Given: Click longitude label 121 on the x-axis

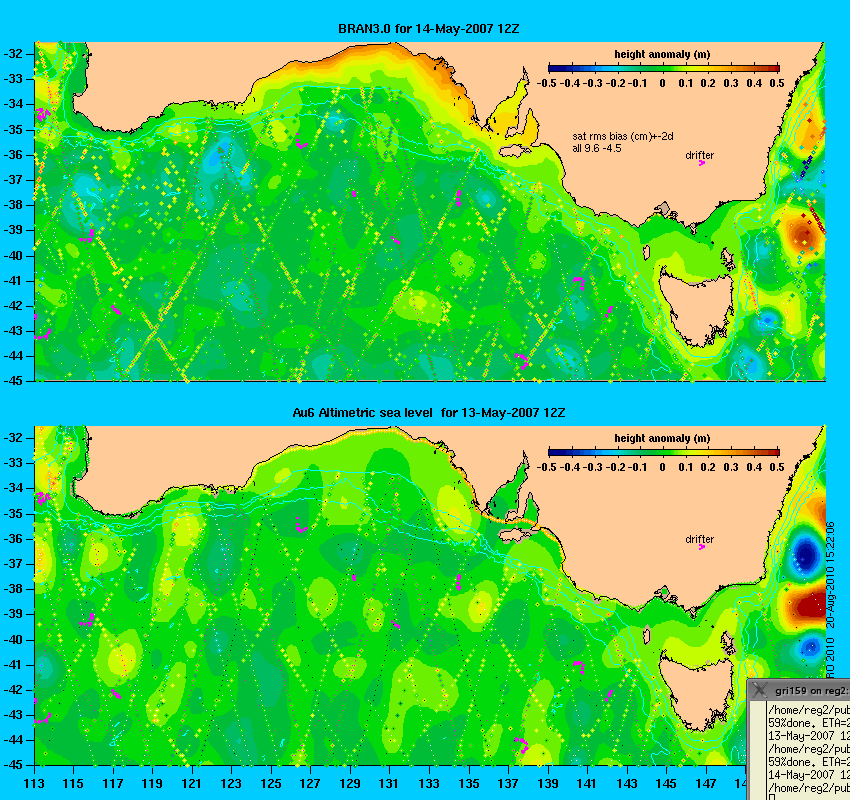Looking at the screenshot, I should pos(192,784).
